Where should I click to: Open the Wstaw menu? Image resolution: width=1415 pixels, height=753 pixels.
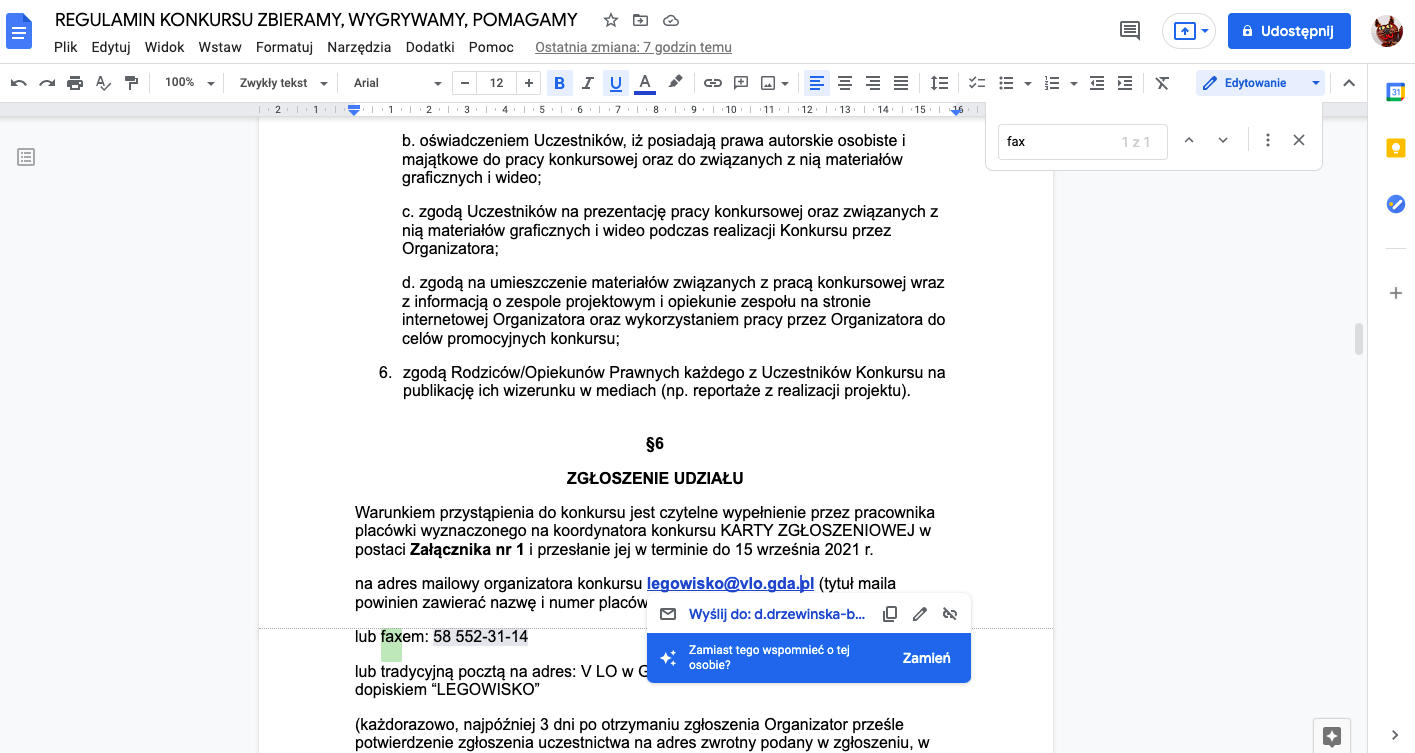(219, 47)
